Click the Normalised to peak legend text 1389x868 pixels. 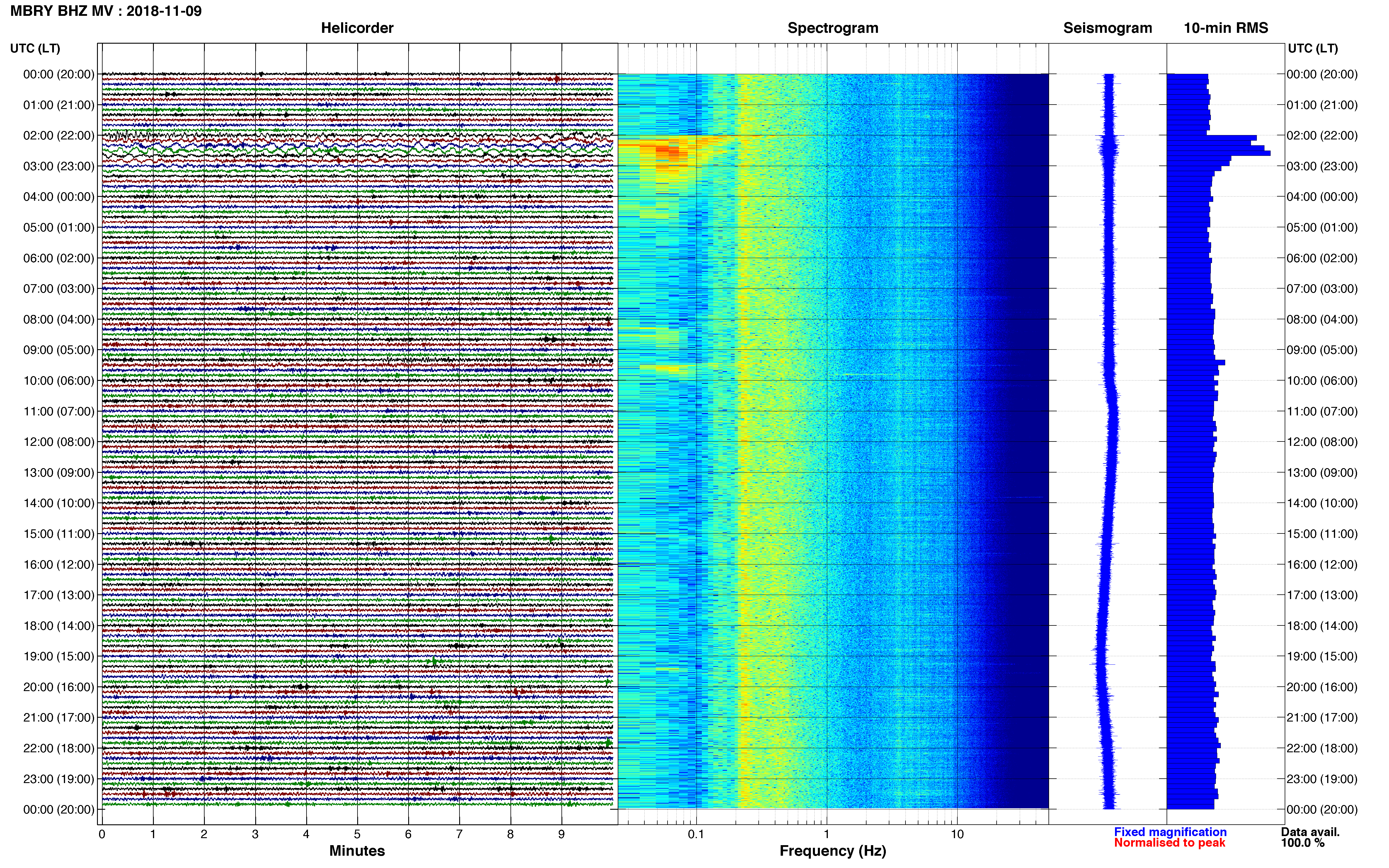[x=1170, y=843]
